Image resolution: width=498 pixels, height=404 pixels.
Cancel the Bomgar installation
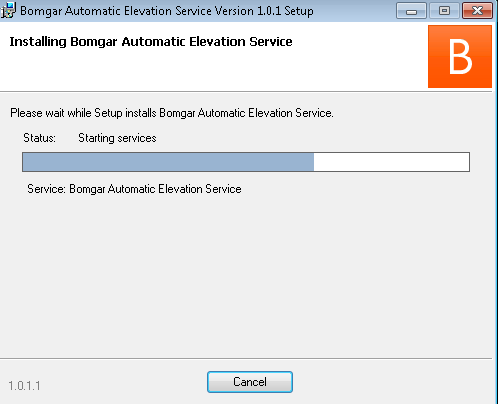tap(250, 382)
